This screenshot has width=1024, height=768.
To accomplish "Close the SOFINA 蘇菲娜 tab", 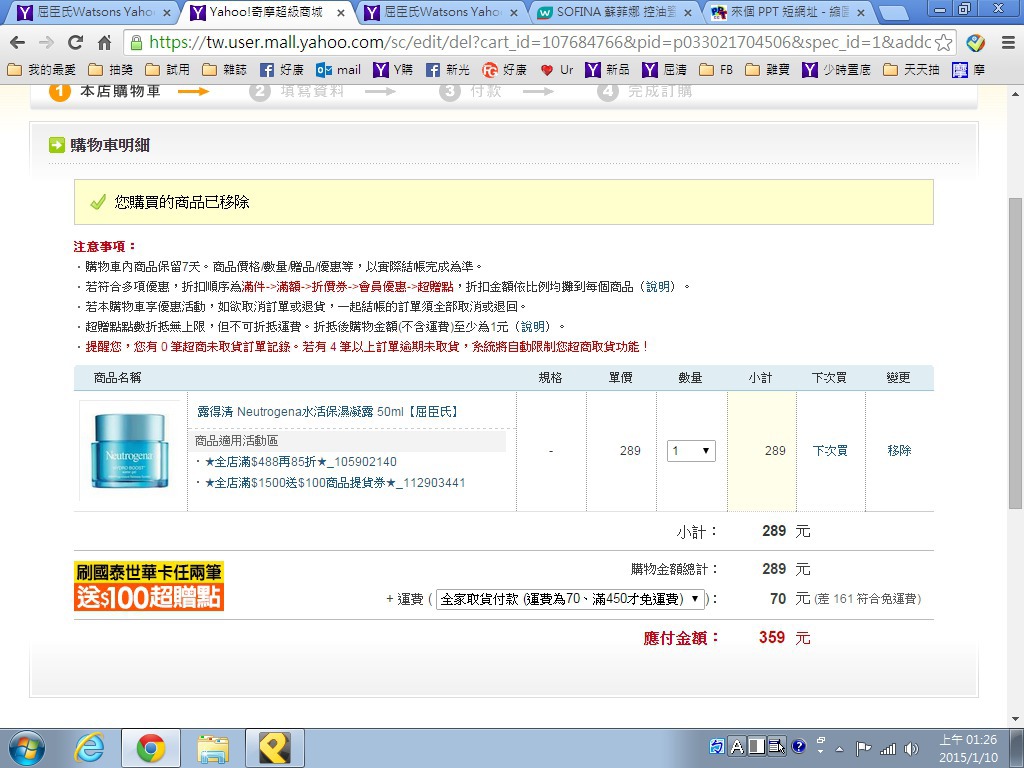I will 688,12.
